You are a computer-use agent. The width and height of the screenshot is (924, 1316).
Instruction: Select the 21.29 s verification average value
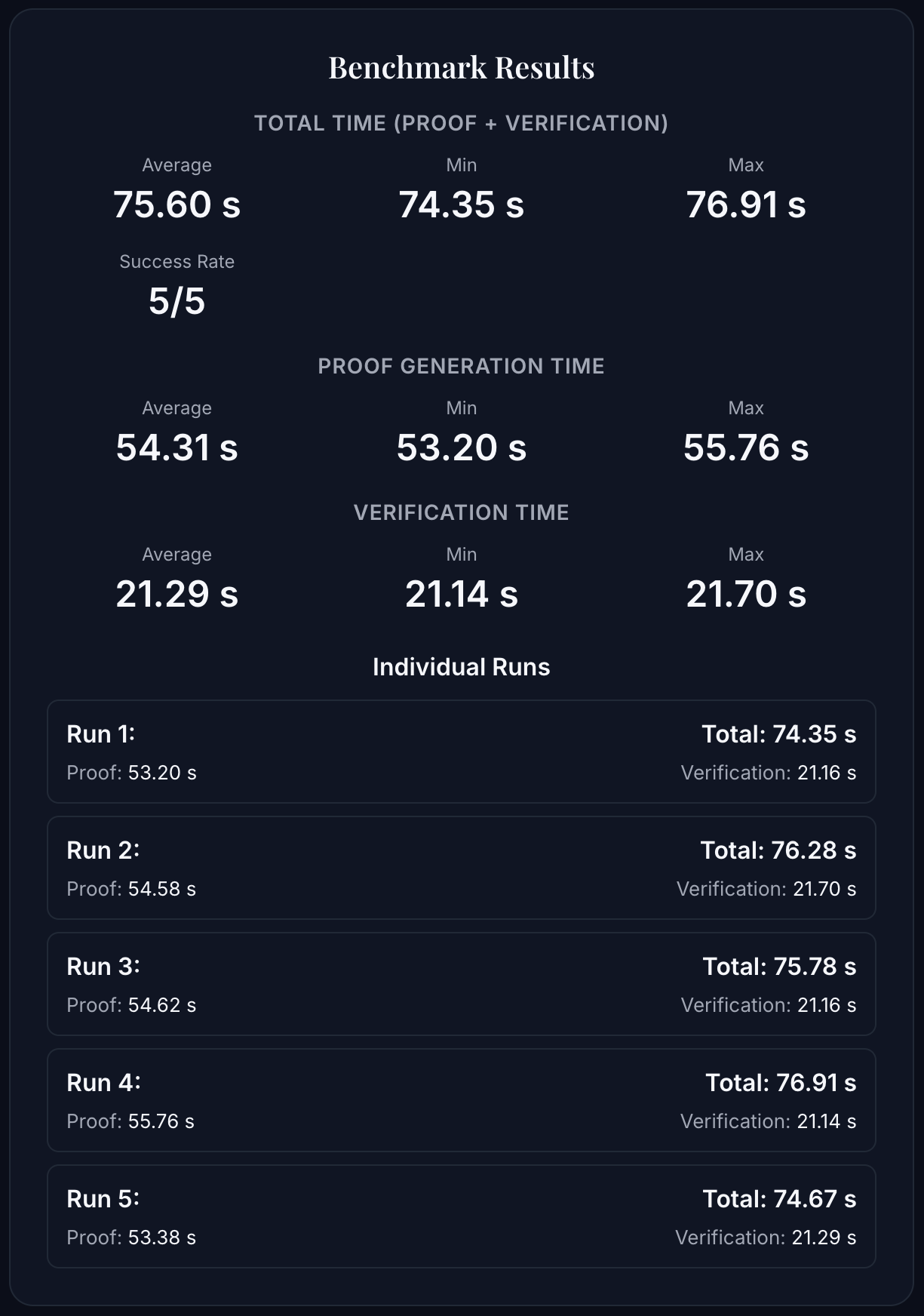tap(177, 594)
